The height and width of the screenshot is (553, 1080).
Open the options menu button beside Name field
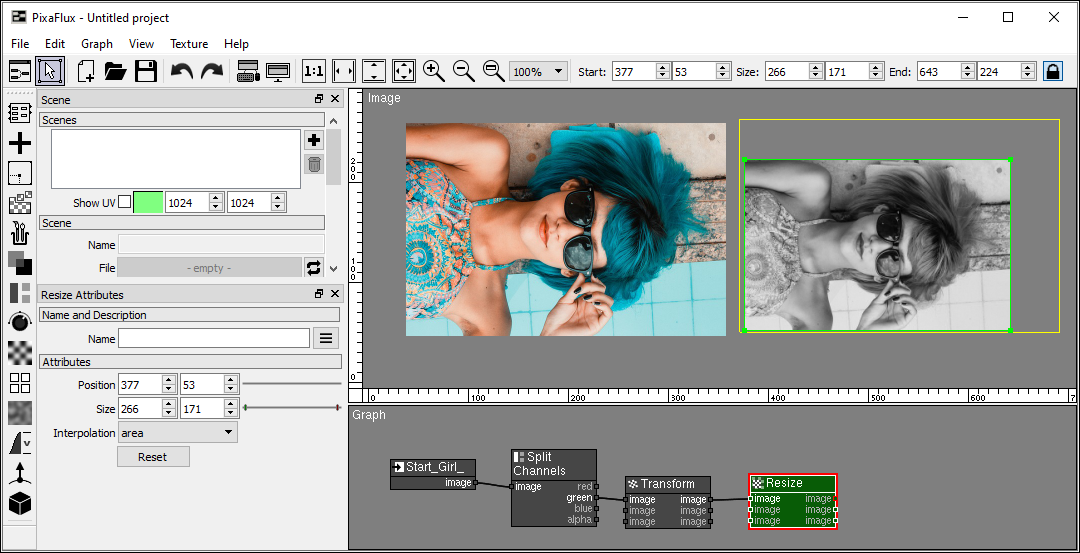[325, 339]
